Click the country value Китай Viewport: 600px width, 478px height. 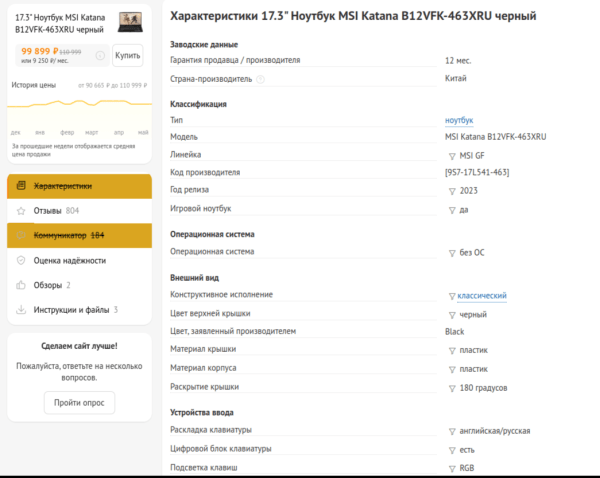[456, 78]
